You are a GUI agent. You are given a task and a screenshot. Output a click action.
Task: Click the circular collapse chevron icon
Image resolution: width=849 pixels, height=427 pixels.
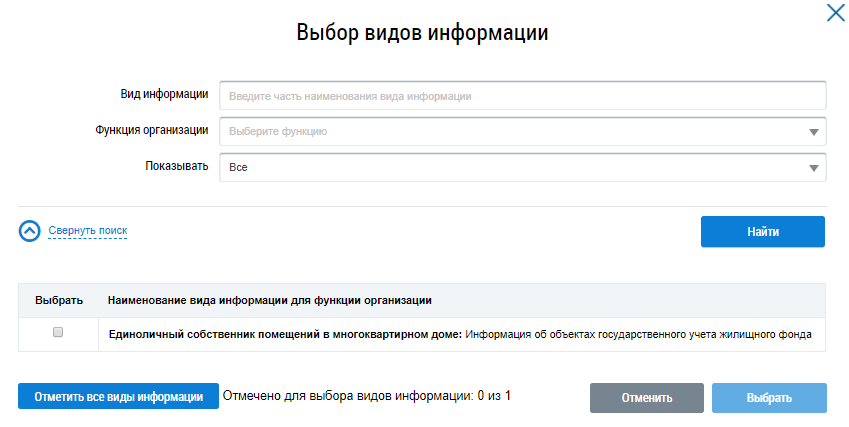(x=30, y=231)
